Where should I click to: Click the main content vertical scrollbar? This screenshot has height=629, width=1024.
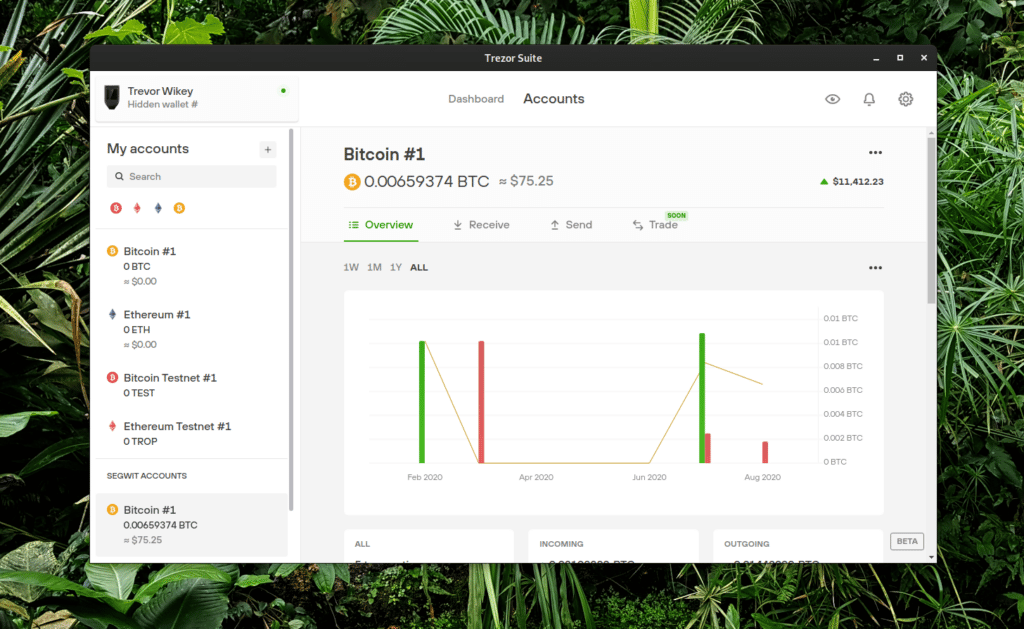tap(931, 221)
